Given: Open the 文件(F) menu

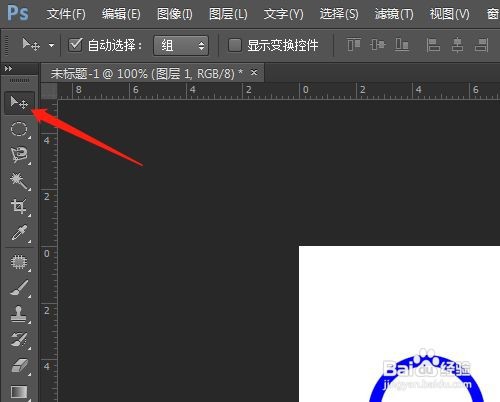Looking at the screenshot, I should pos(66,14).
